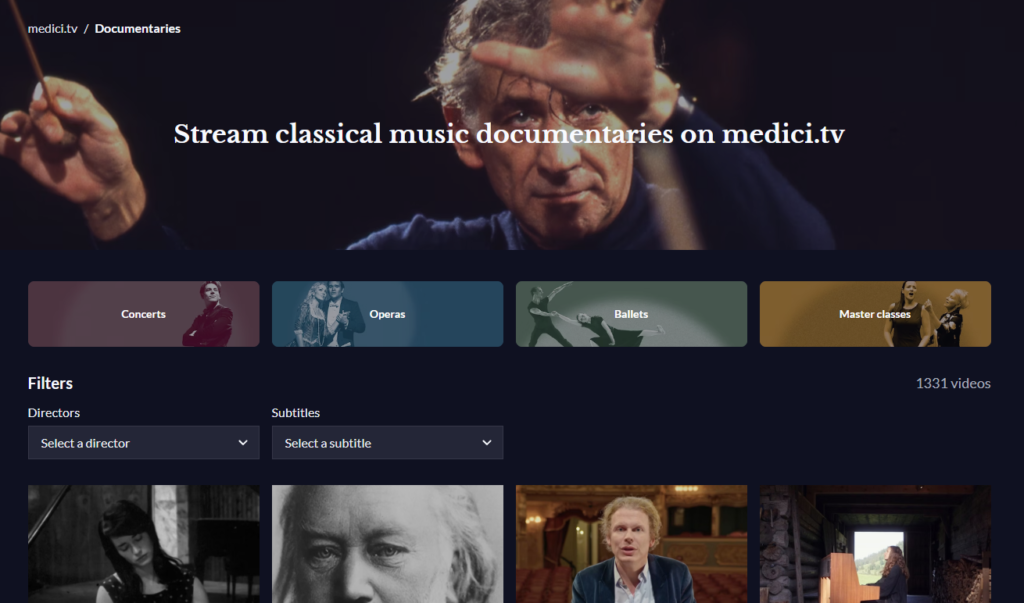
Task: Open the Concerts category card
Action: point(144,314)
